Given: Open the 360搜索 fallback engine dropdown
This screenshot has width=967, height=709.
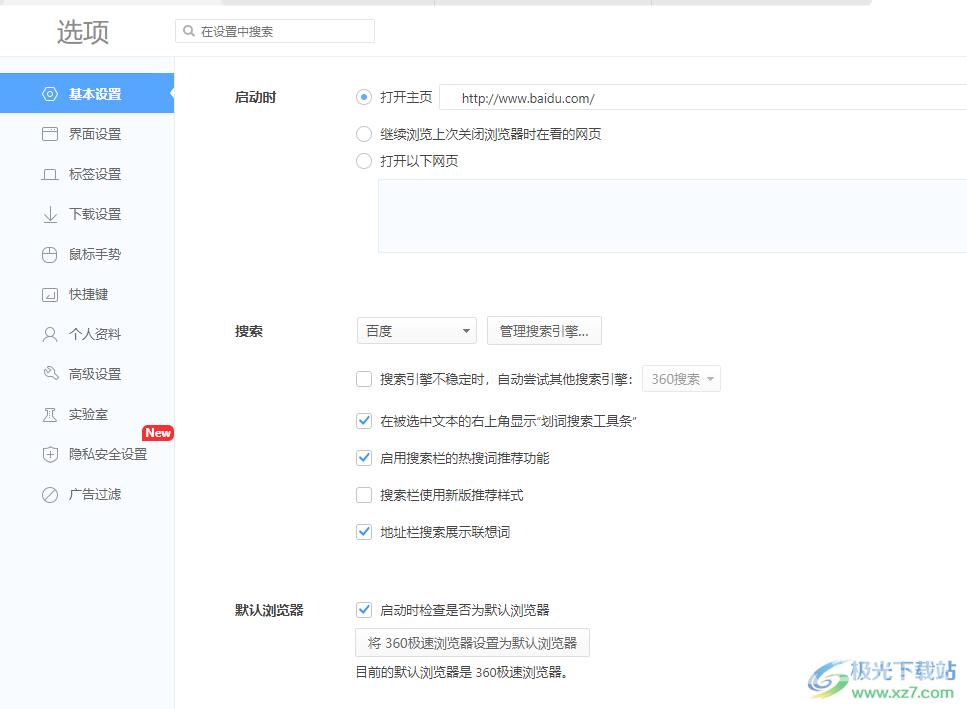Looking at the screenshot, I should coord(681,379).
